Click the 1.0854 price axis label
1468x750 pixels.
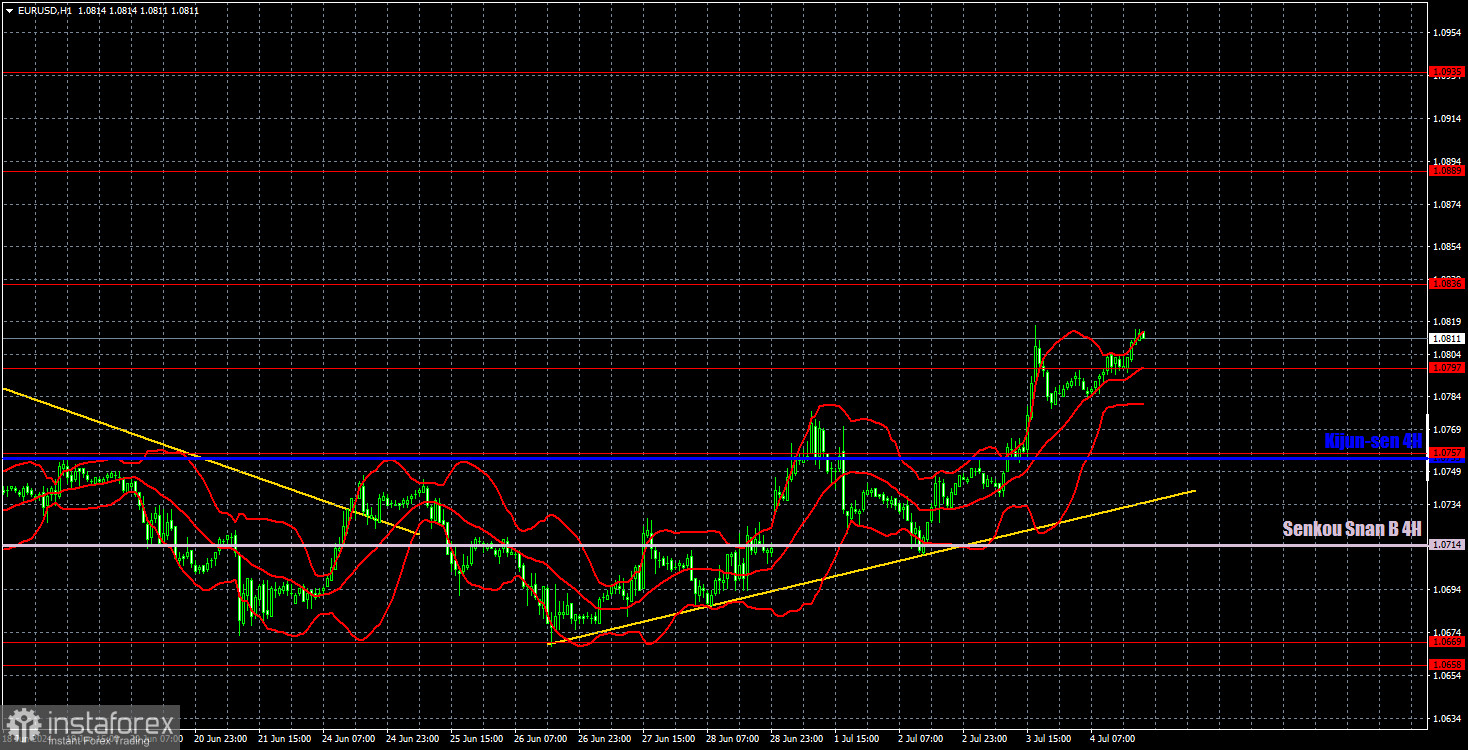click(x=1448, y=247)
